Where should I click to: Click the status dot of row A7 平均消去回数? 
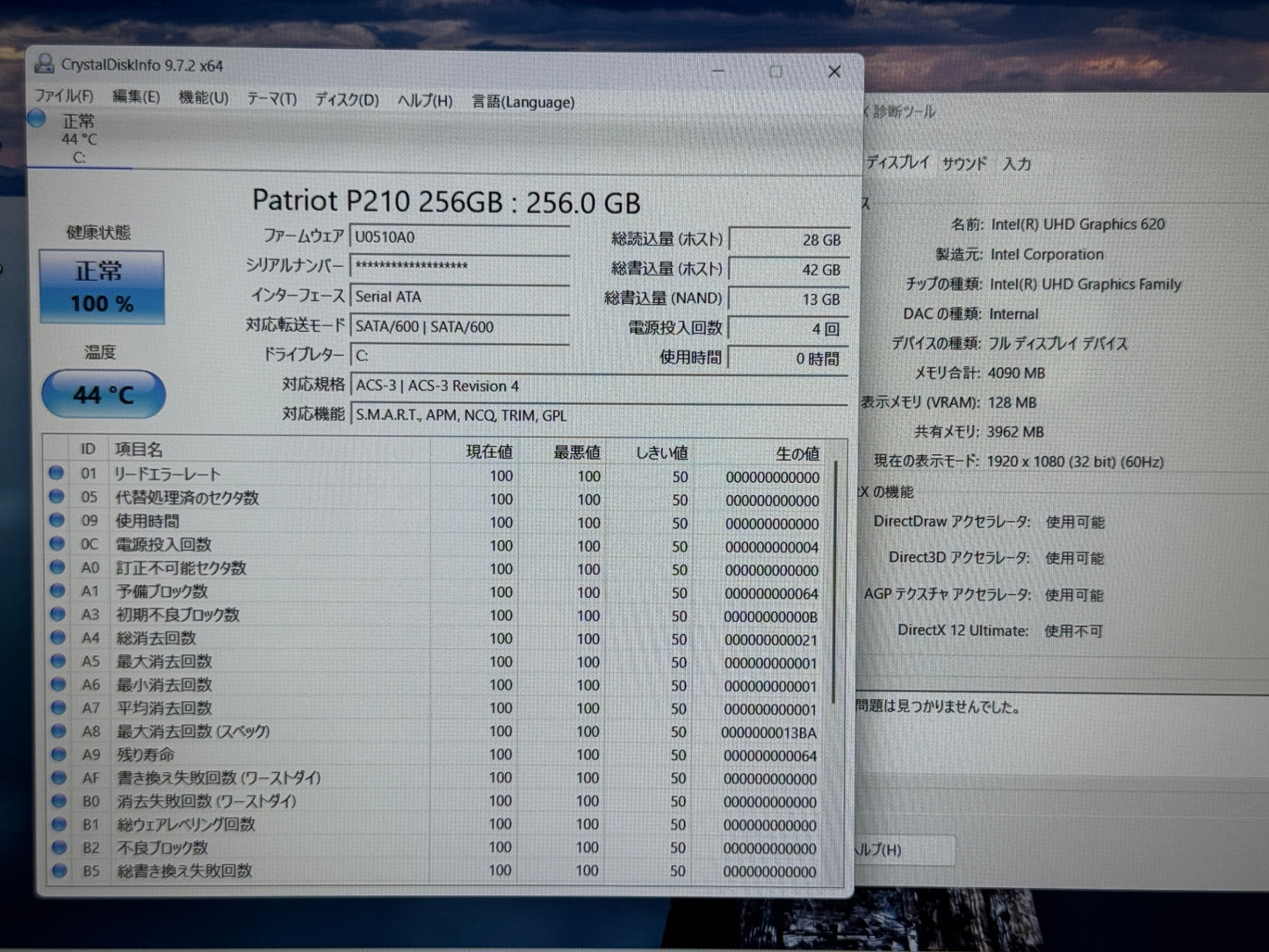58,707
